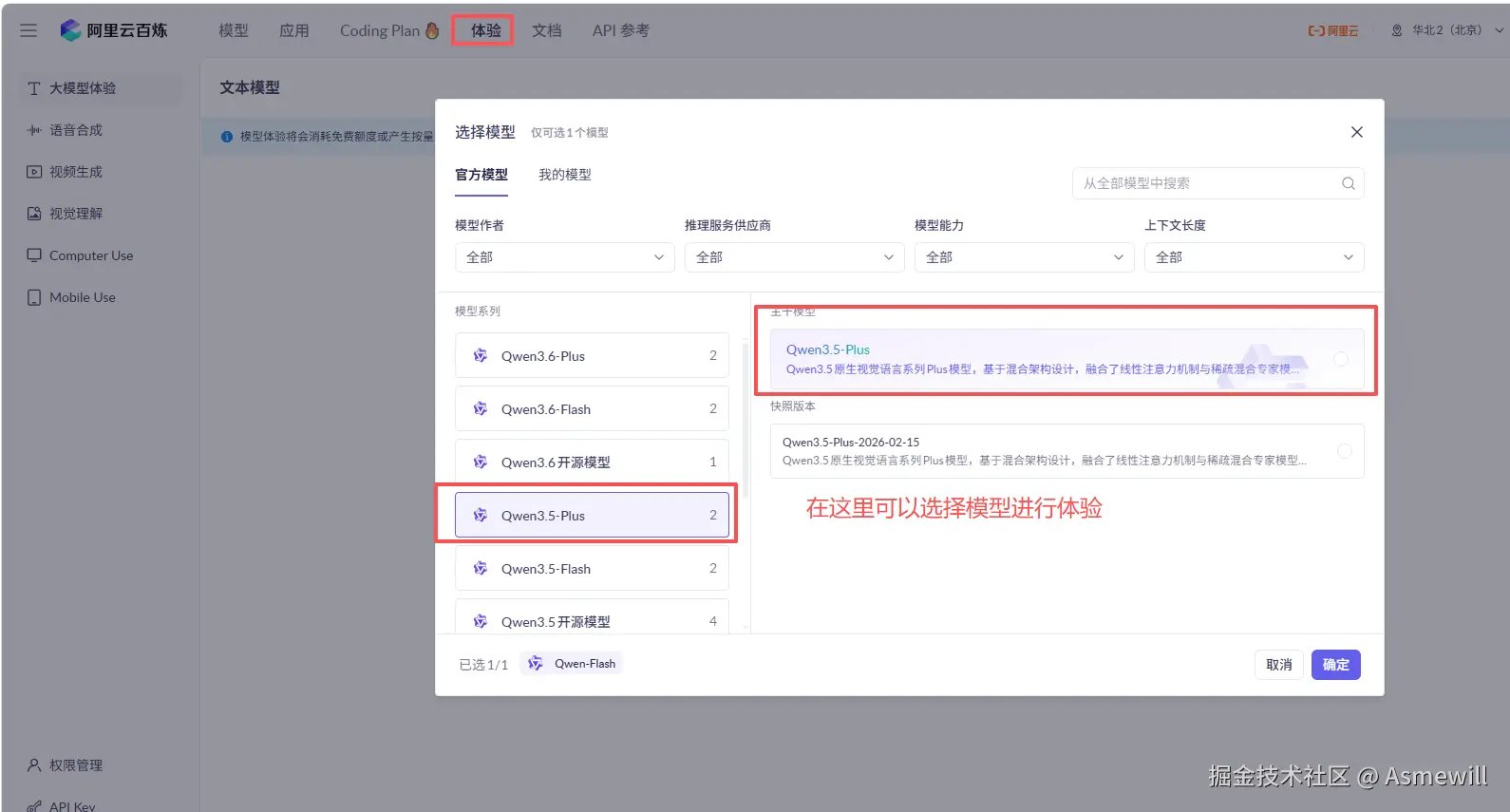This screenshot has height=812, width=1510.
Task: Click the Qwen icon on Qwen3.5-Plus row
Action: (481, 516)
